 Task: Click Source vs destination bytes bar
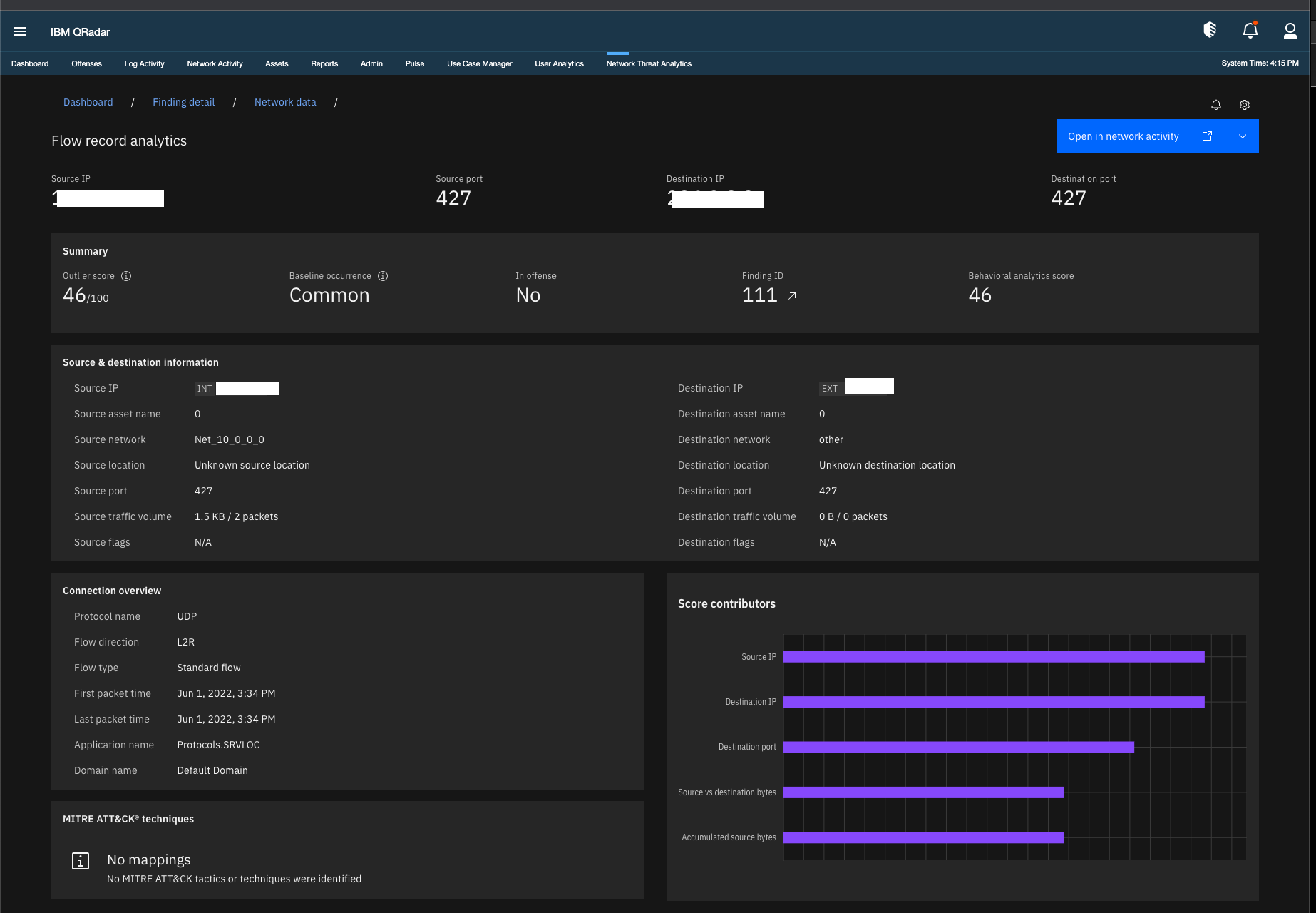pyautogui.click(x=924, y=792)
